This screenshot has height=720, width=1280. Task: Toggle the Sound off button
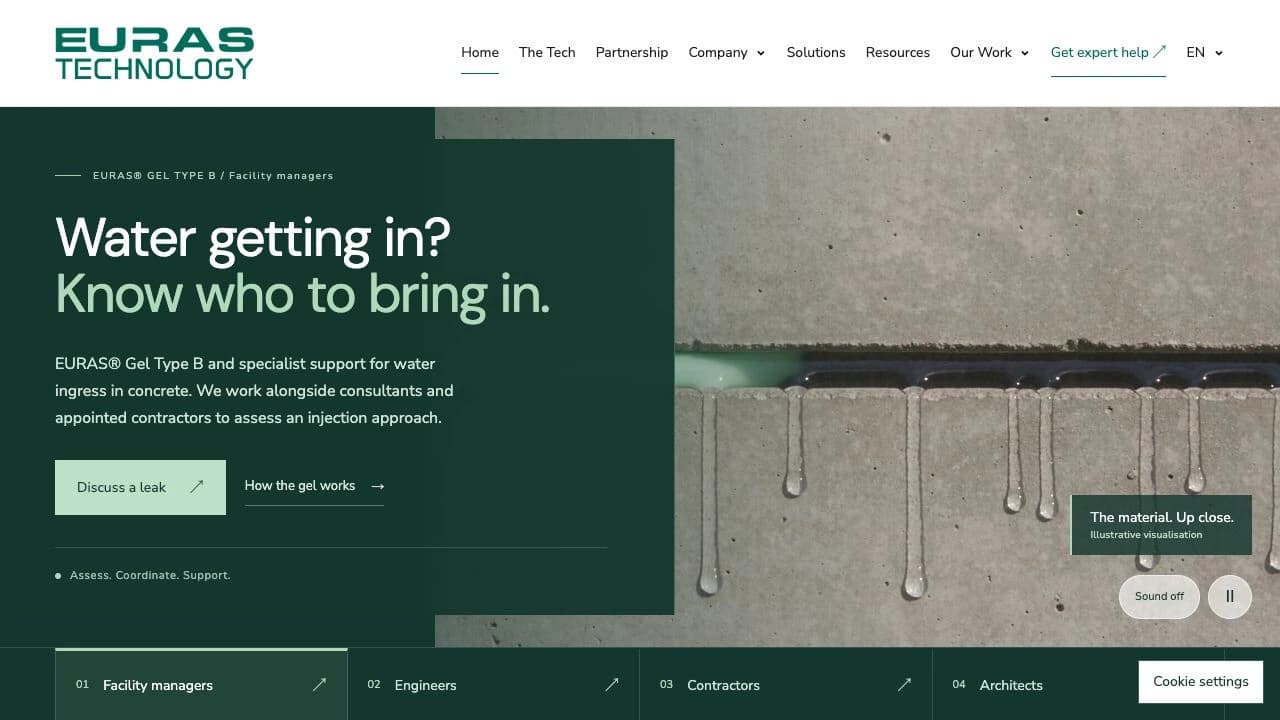pyautogui.click(x=1159, y=596)
